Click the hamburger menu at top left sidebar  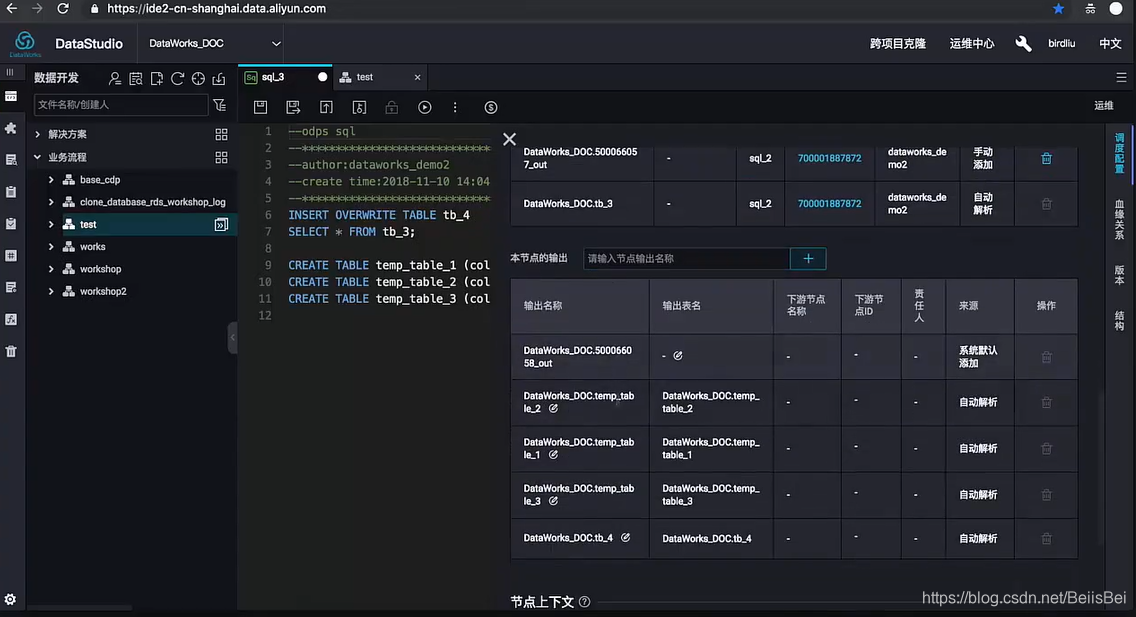point(10,72)
